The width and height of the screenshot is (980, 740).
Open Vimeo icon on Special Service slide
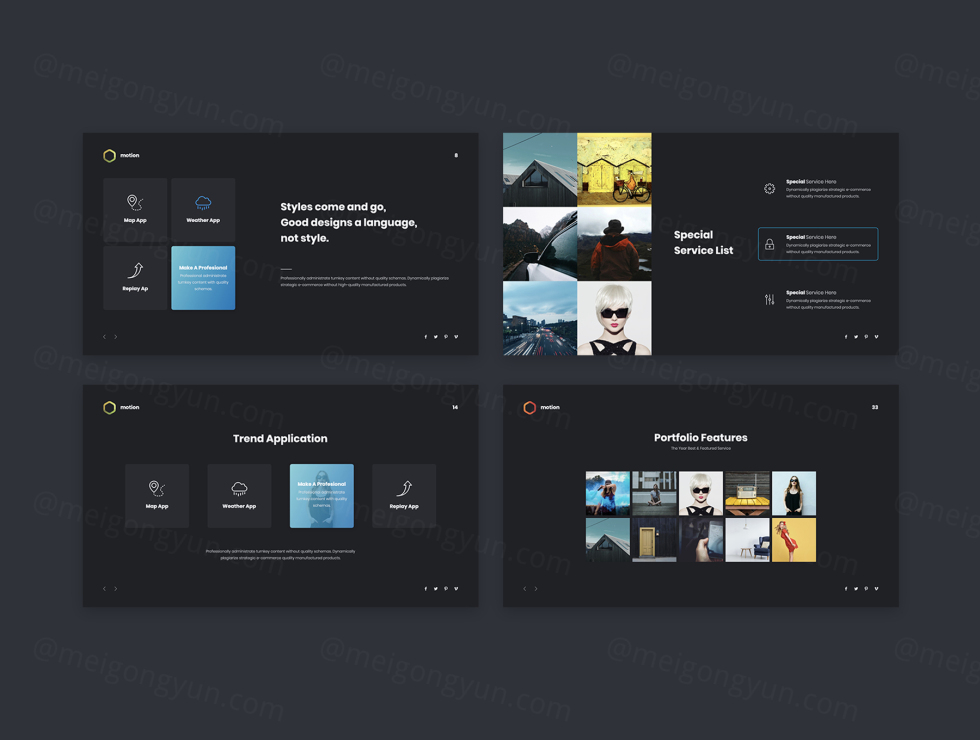[876, 337]
